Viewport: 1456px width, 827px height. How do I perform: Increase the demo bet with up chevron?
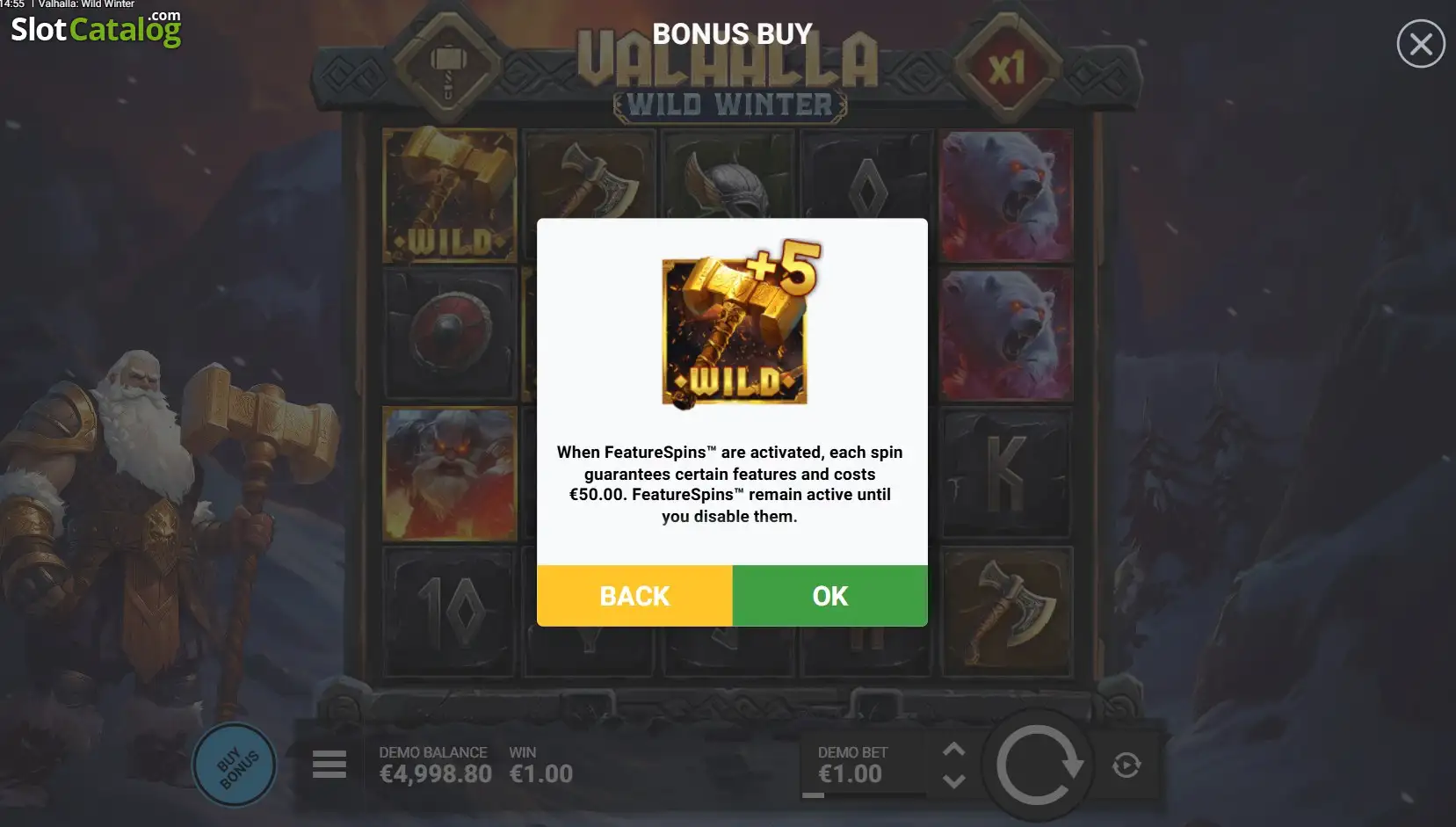click(953, 750)
